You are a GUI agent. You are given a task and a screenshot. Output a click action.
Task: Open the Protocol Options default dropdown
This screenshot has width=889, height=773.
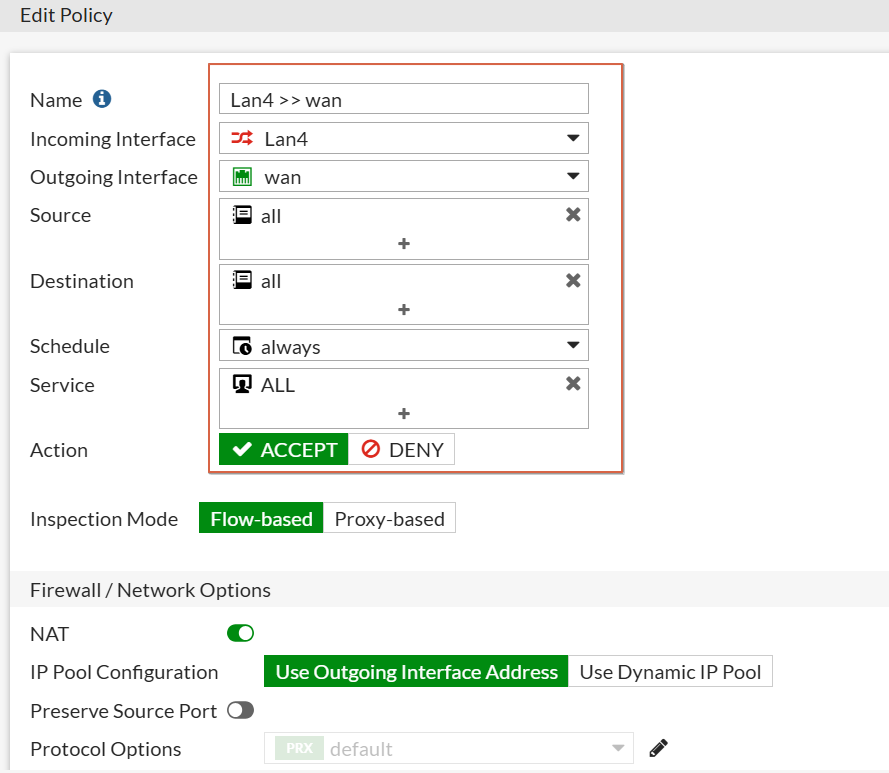(448, 748)
